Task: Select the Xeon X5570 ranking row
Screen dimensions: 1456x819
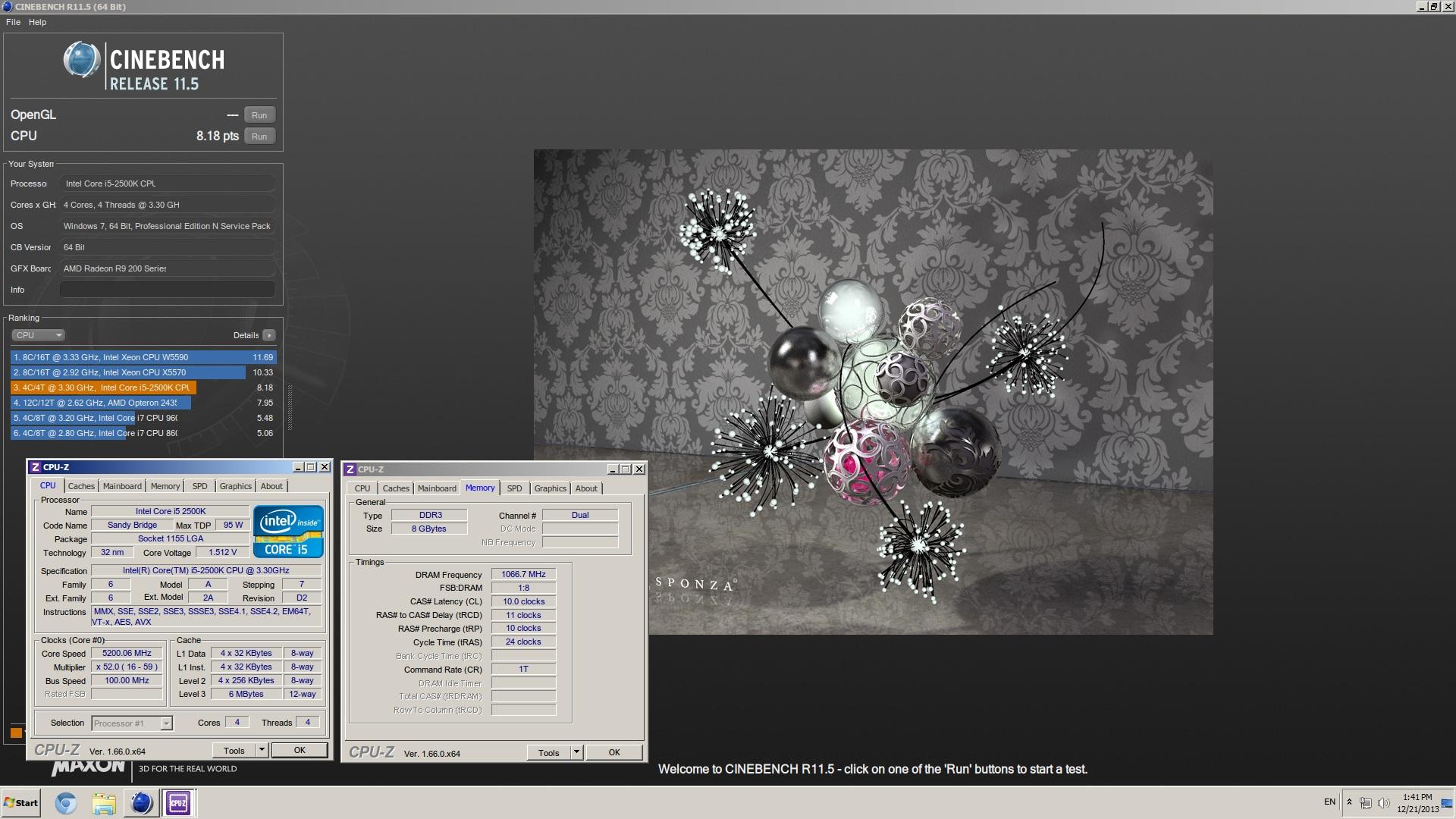Action: 143,372
